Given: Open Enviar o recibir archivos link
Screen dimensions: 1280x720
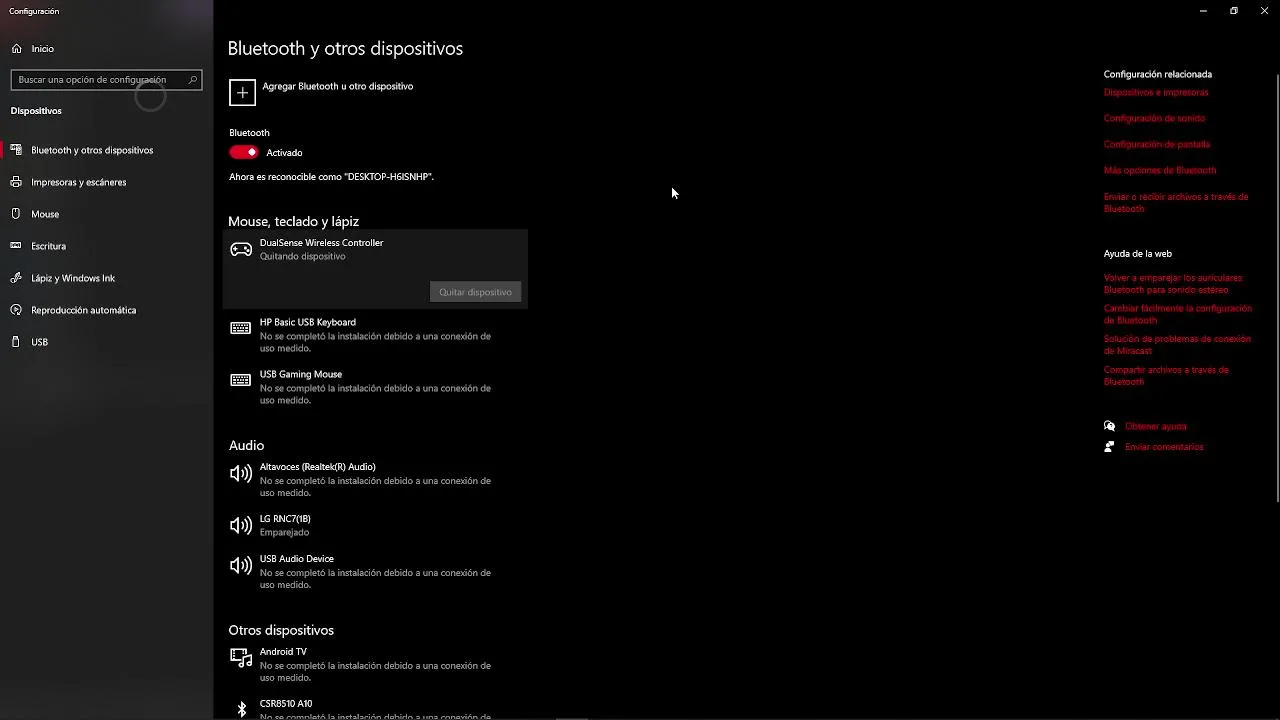Looking at the screenshot, I should click(x=1176, y=203).
